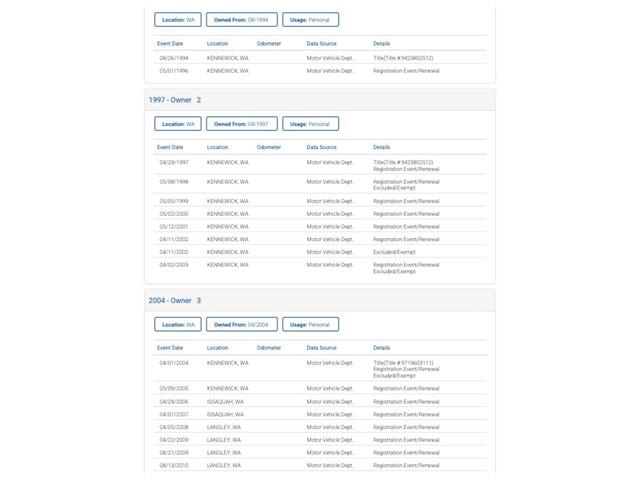Click ISSAQUAH, WA location in the 04/07/2007 row

(x=225, y=414)
